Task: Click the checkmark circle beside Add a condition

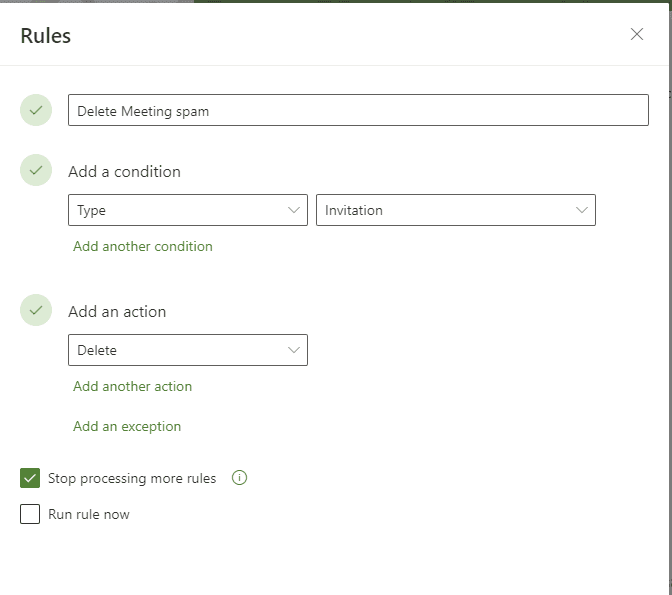Action: pyautogui.click(x=36, y=170)
